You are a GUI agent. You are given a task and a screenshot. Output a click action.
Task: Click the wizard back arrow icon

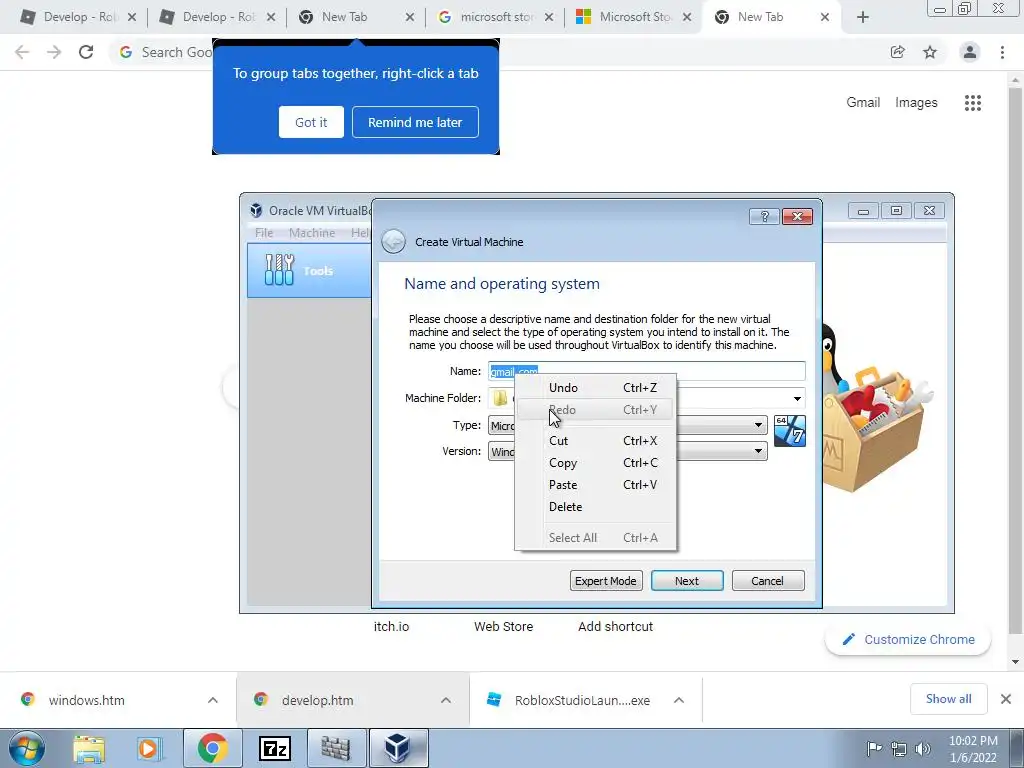393,242
